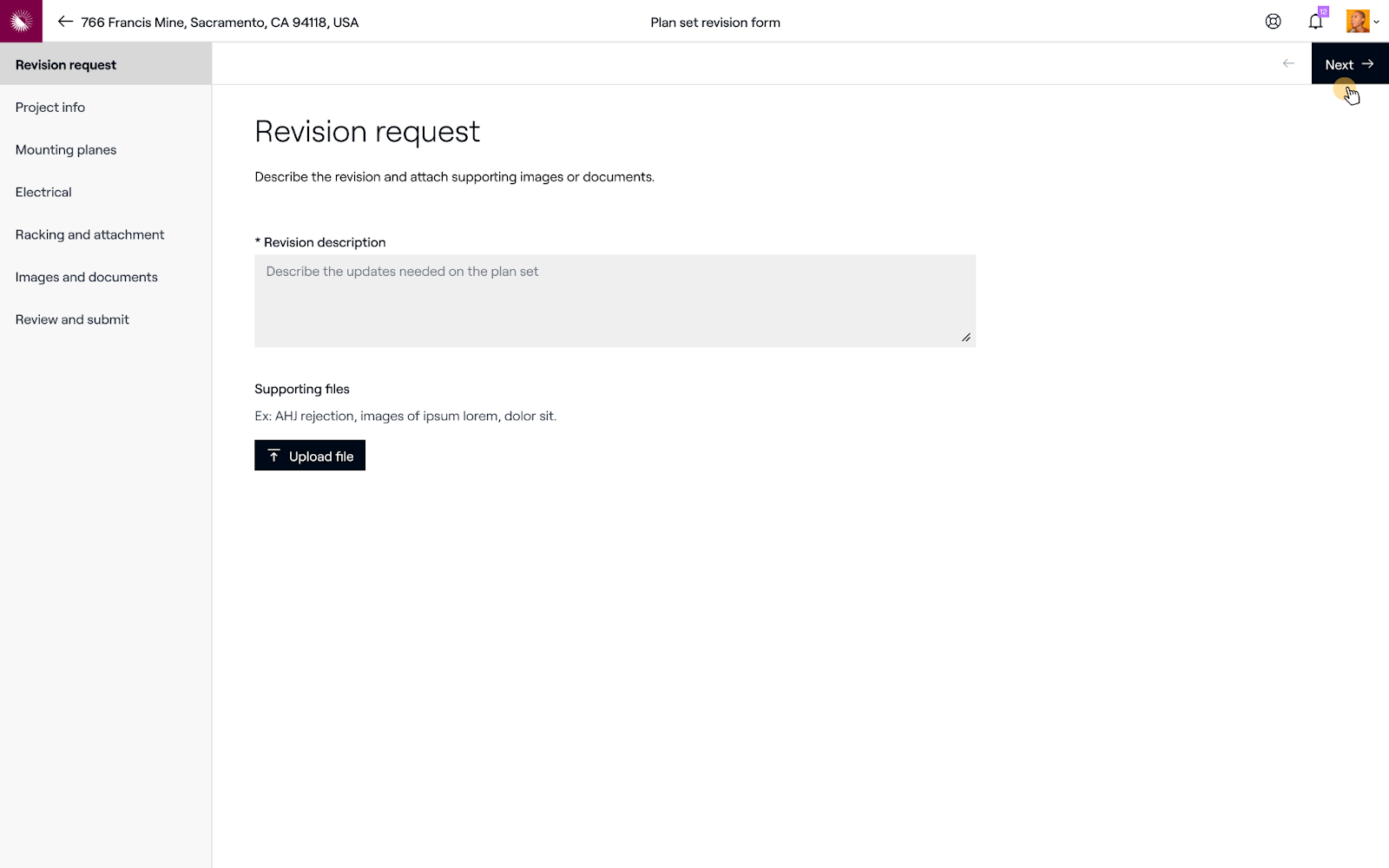Image resolution: width=1389 pixels, height=868 pixels.
Task: Click the Upload file button
Action: coord(310,456)
